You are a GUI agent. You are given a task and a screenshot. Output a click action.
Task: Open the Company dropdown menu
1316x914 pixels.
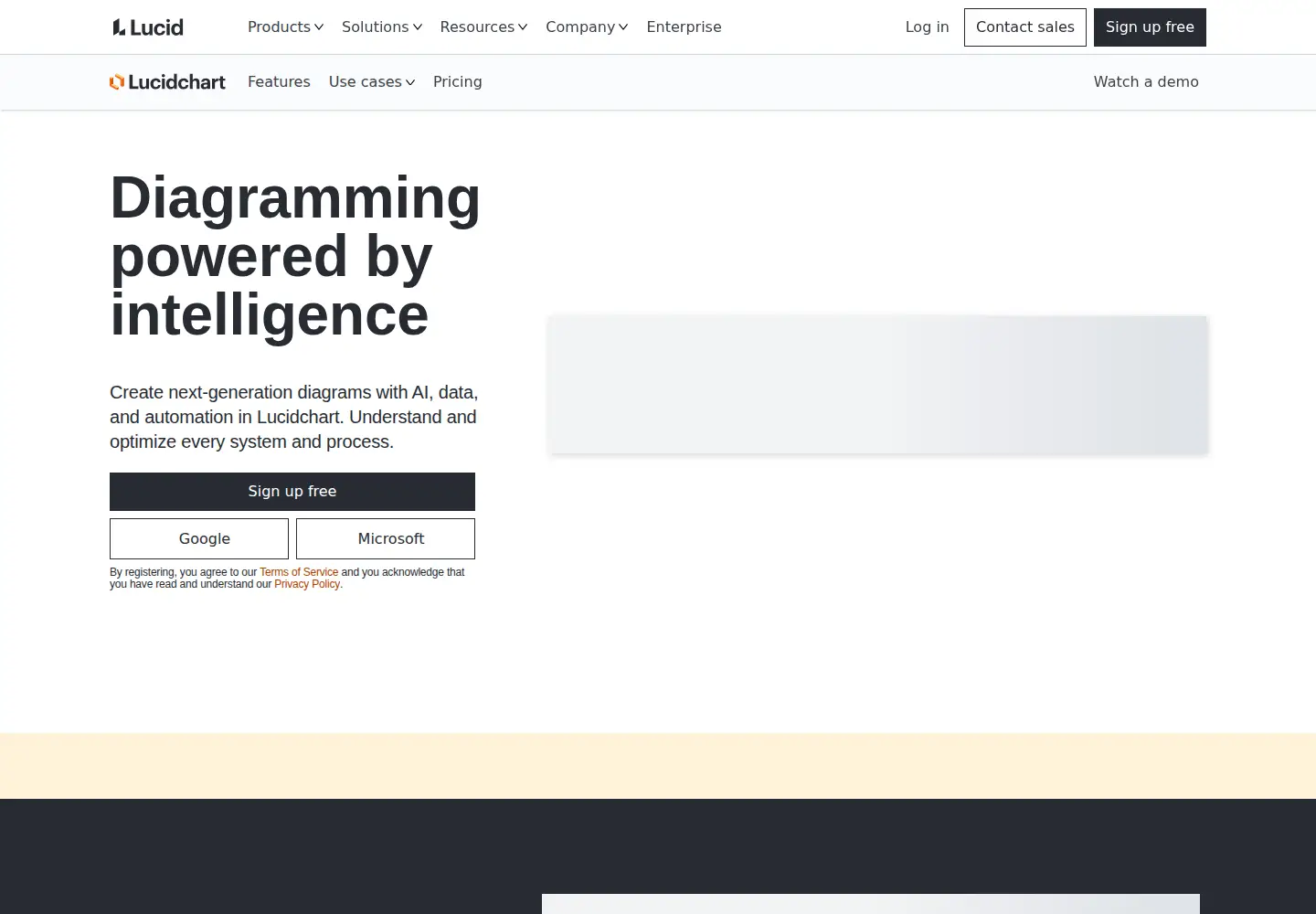[x=587, y=27]
